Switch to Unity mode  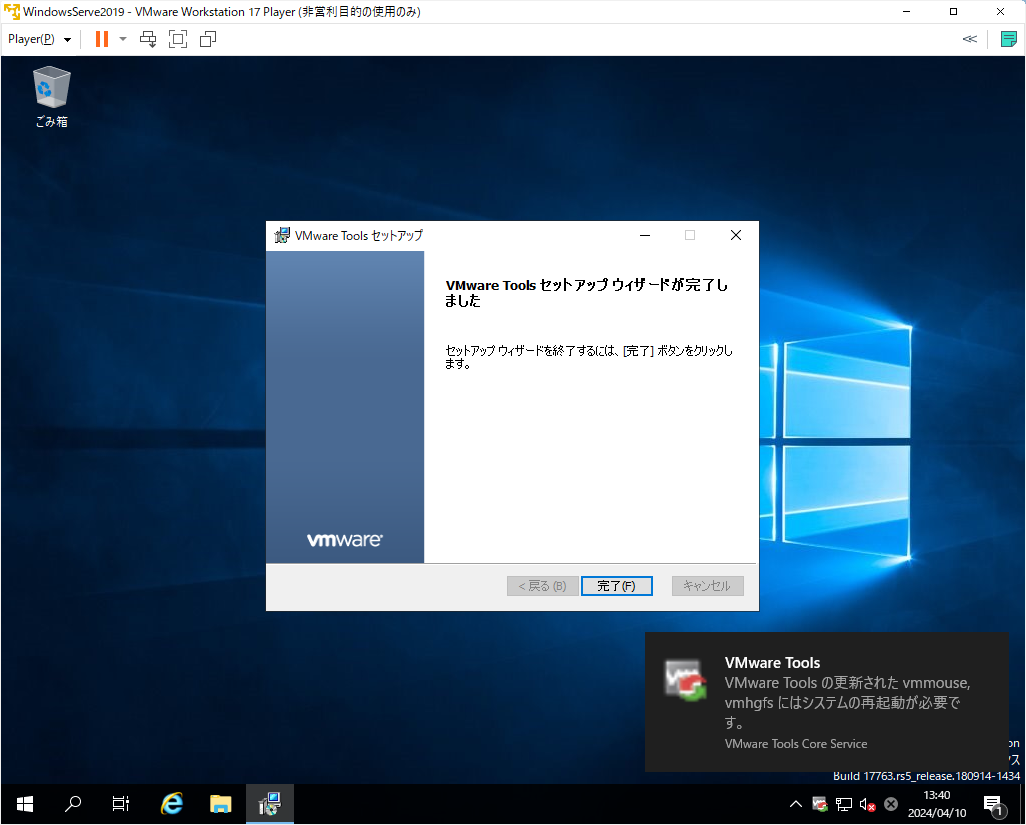coord(208,39)
